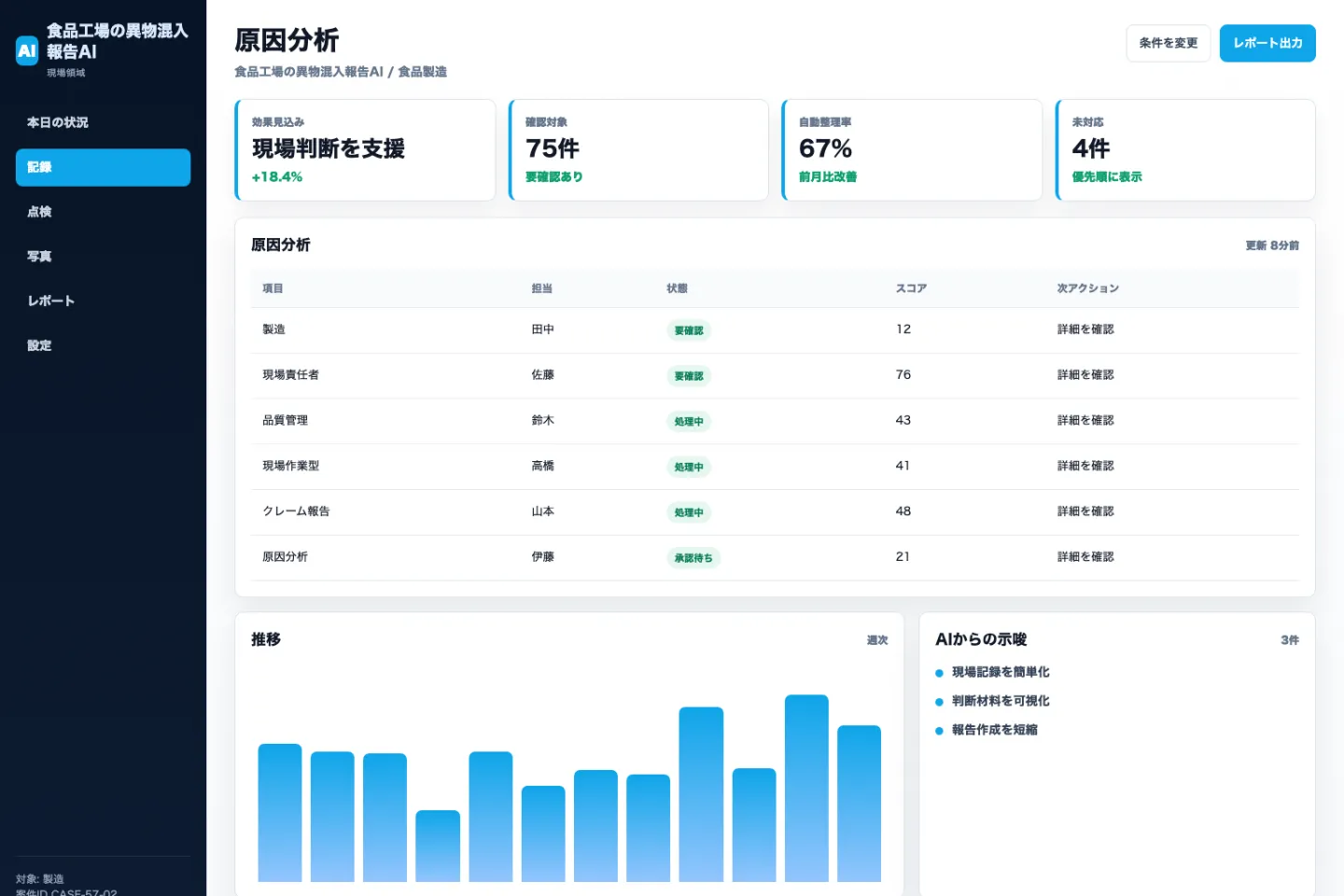Click the 週次 label in 推移 panel
The image size is (1344, 896).
tap(877, 640)
